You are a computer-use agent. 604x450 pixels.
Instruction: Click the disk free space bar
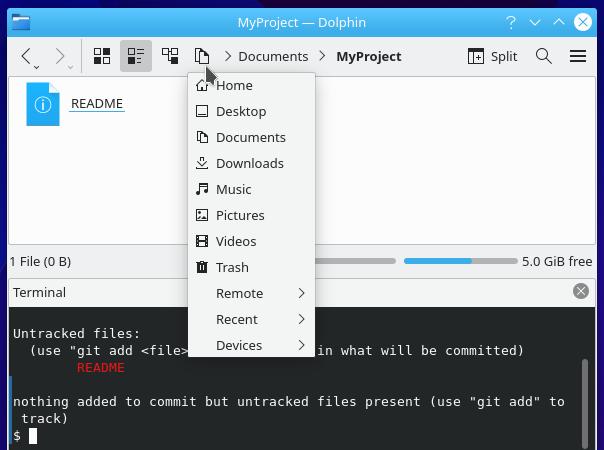tap(460, 261)
